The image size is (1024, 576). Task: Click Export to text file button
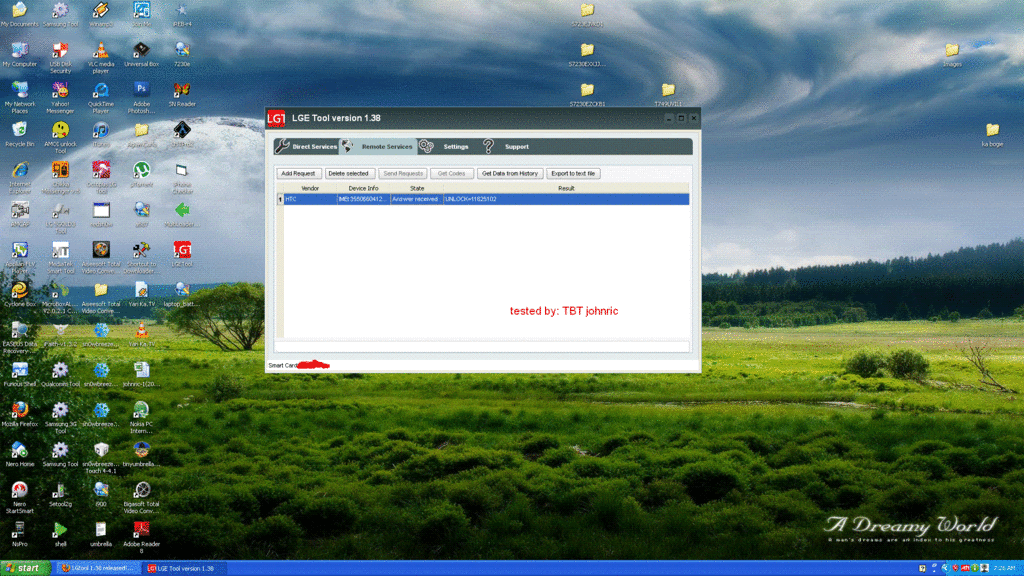(x=573, y=174)
